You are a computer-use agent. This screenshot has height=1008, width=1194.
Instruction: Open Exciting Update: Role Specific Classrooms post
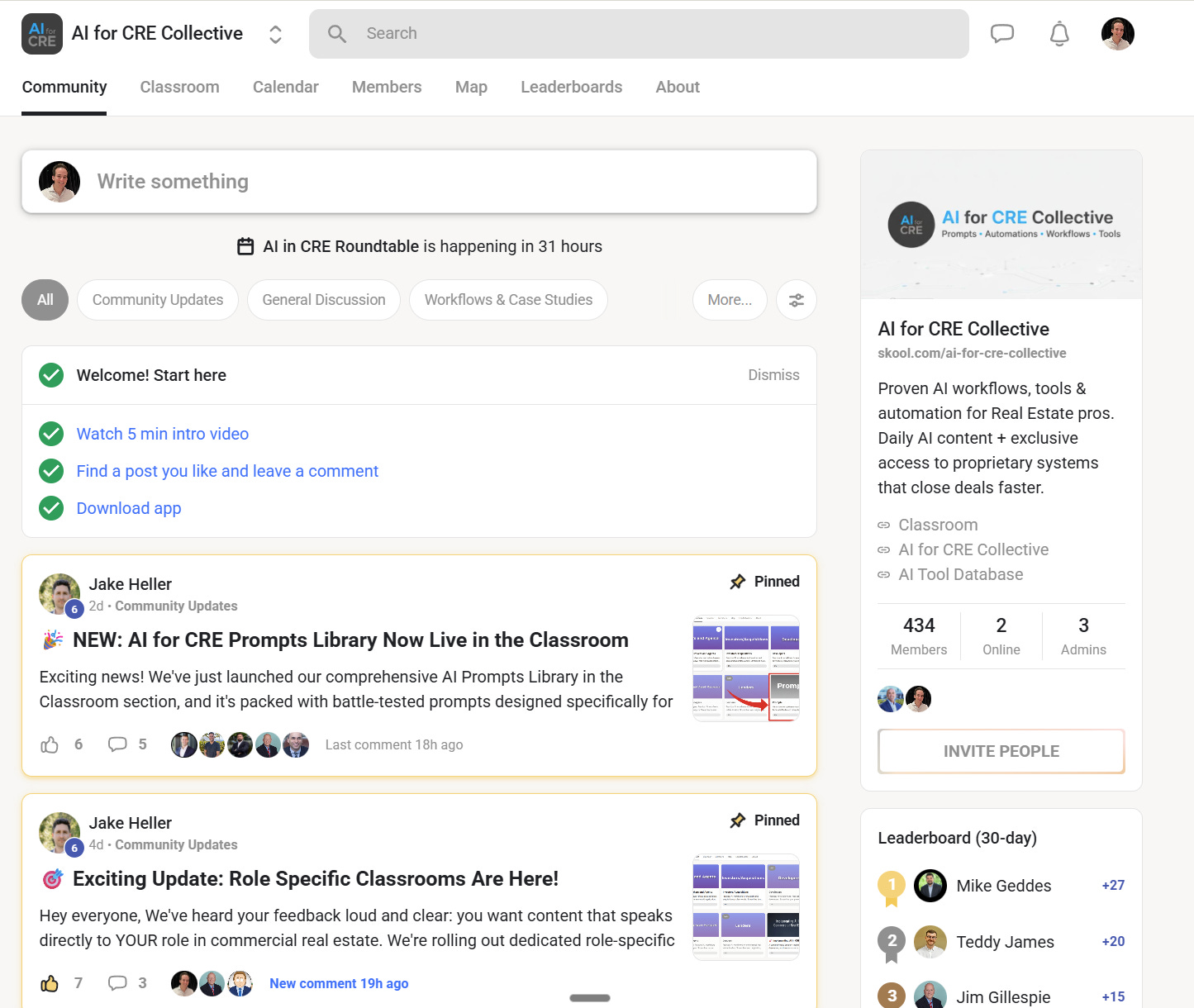click(x=316, y=879)
